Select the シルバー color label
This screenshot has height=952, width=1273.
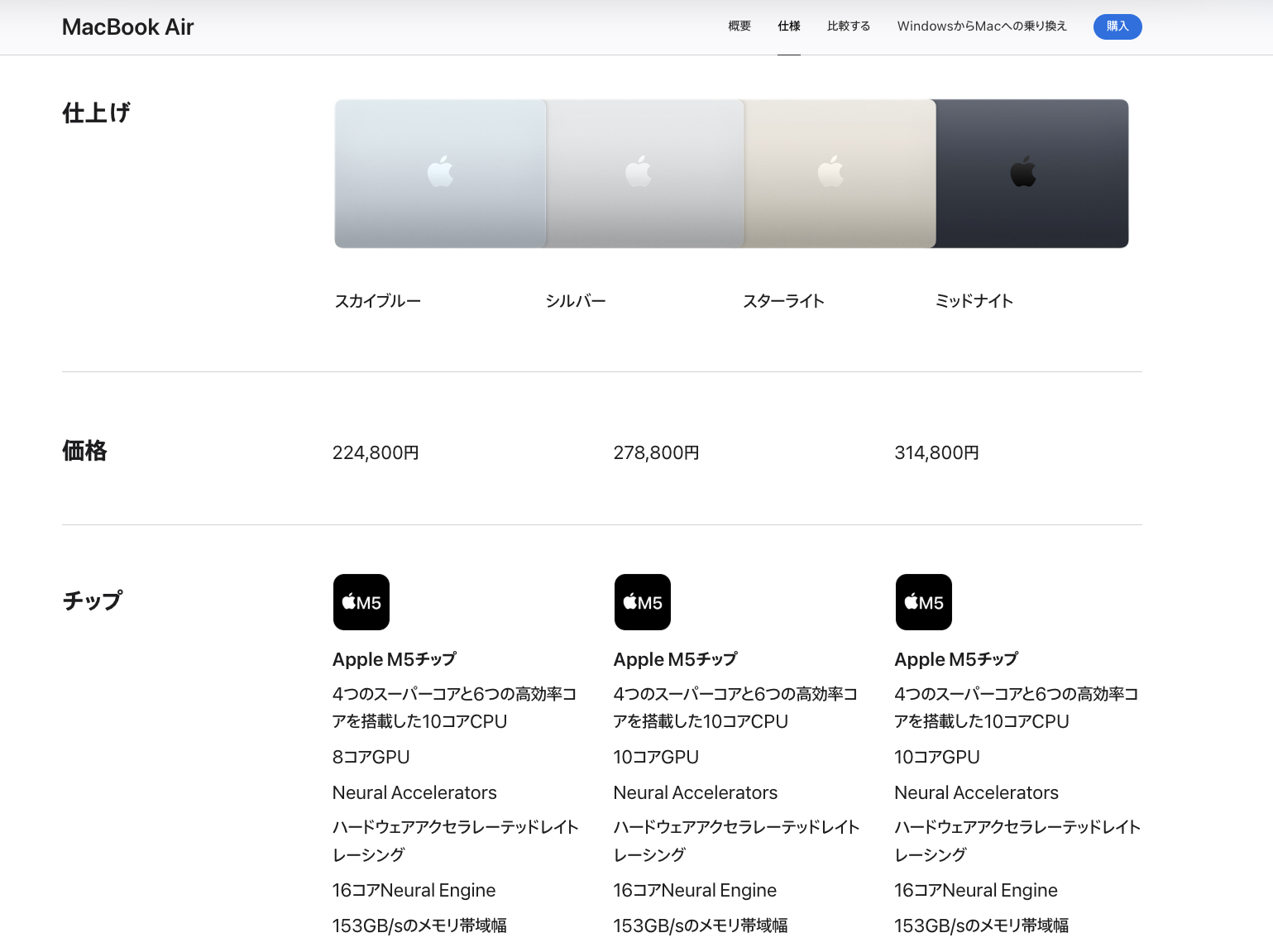pos(576,301)
